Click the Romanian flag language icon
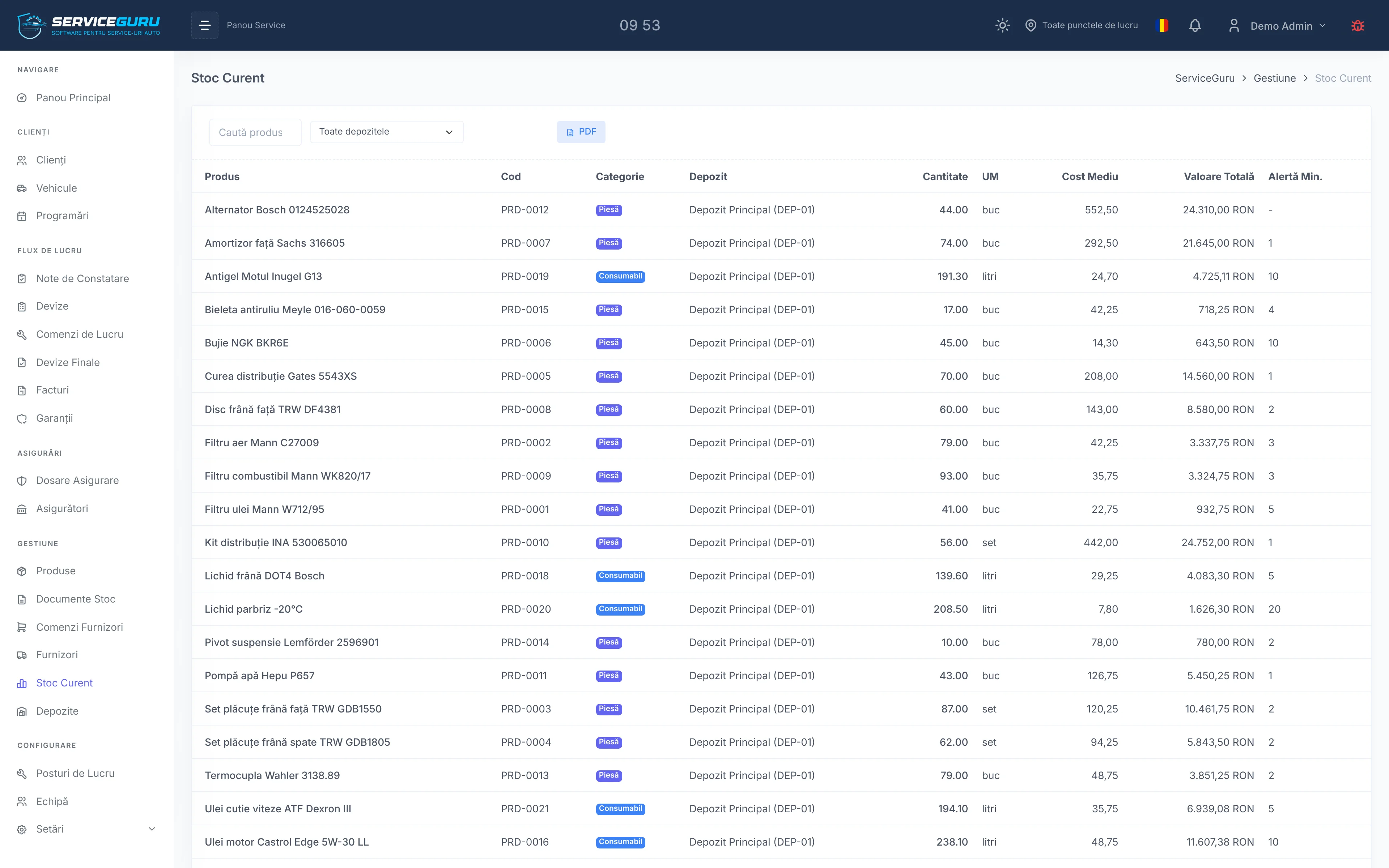Screen dimensions: 1389x868 [x=1162, y=25]
